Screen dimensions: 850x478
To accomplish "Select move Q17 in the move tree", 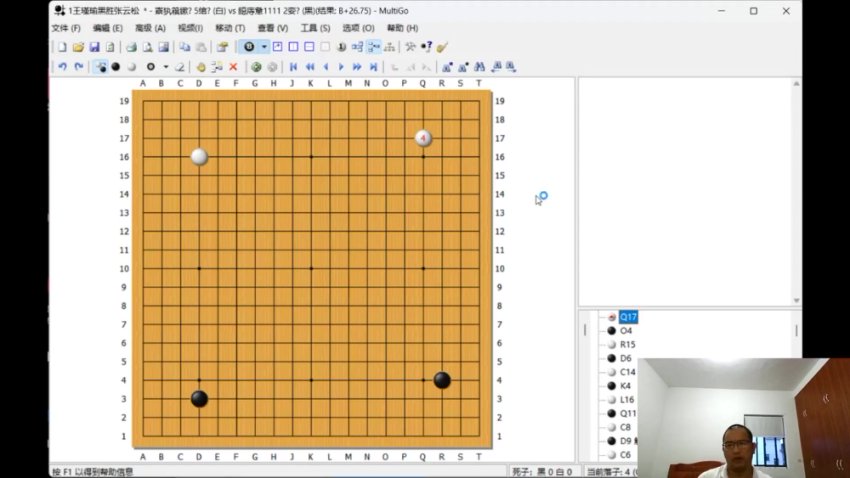I will [x=628, y=317].
